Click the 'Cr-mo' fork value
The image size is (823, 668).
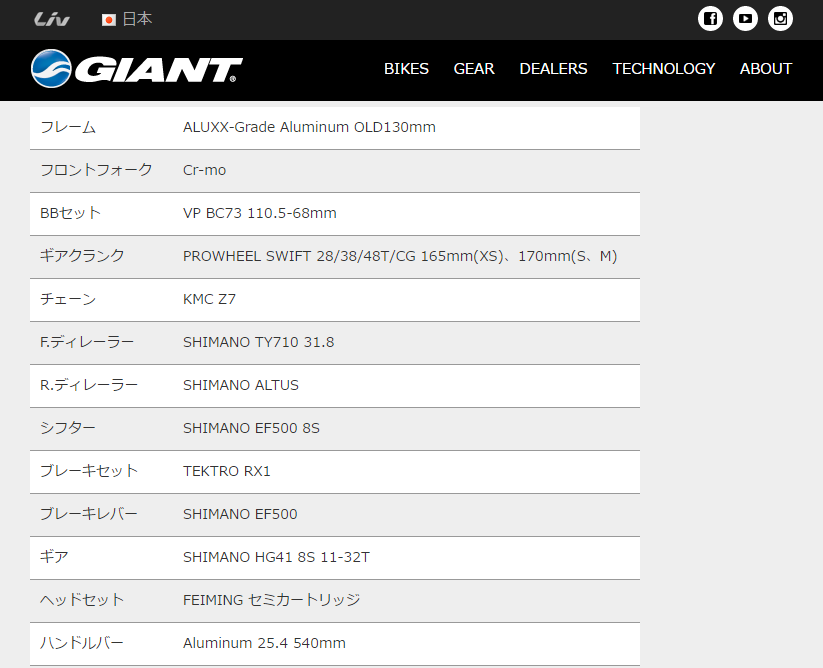pyautogui.click(x=204, y=171)
